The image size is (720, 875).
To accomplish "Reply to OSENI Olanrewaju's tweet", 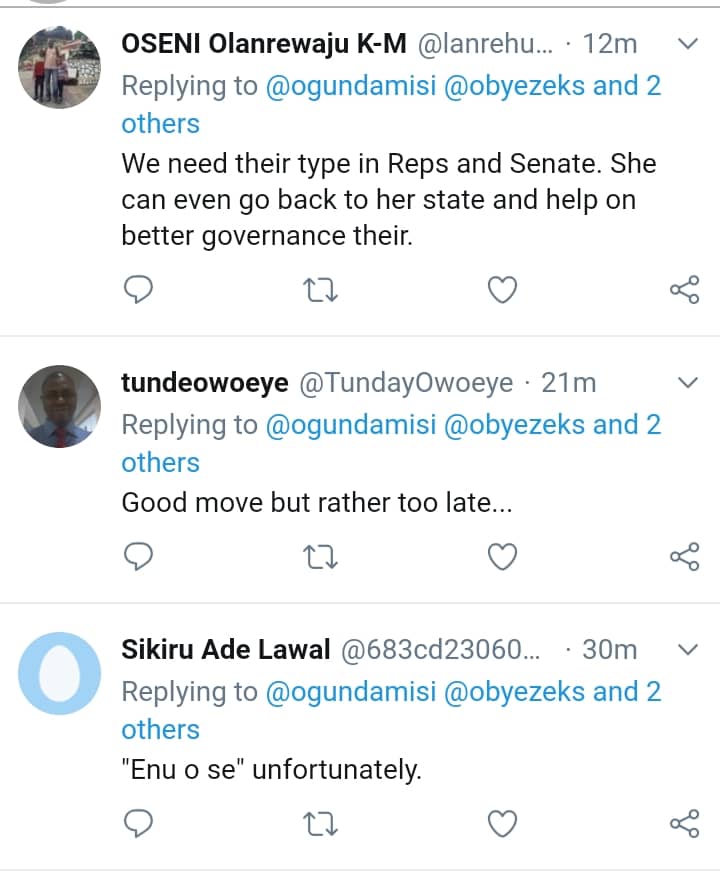I will (138, 290).
